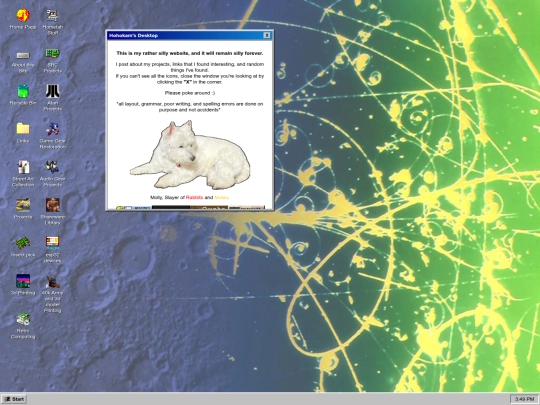540x405 pixels.
Task: Click the Hohokam's Desktop title bar
Action: 189,35
